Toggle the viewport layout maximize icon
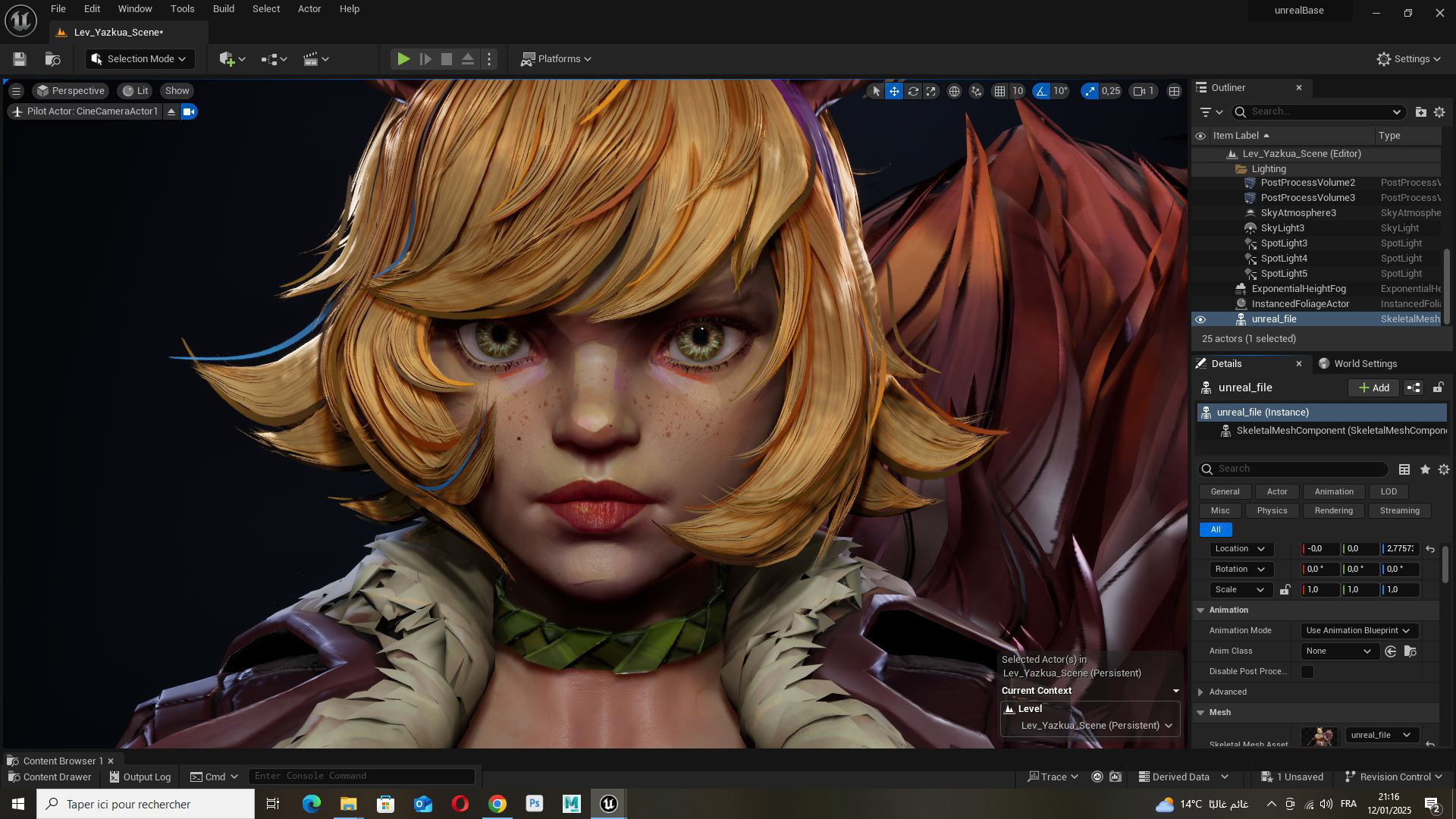 [1174, 91]
